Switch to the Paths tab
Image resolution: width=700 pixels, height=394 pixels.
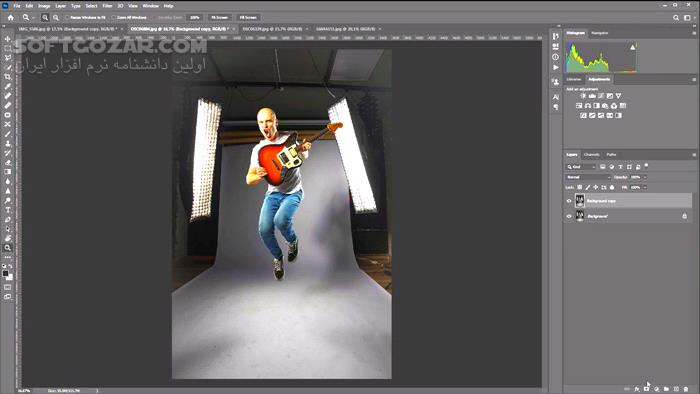(611, 154)
